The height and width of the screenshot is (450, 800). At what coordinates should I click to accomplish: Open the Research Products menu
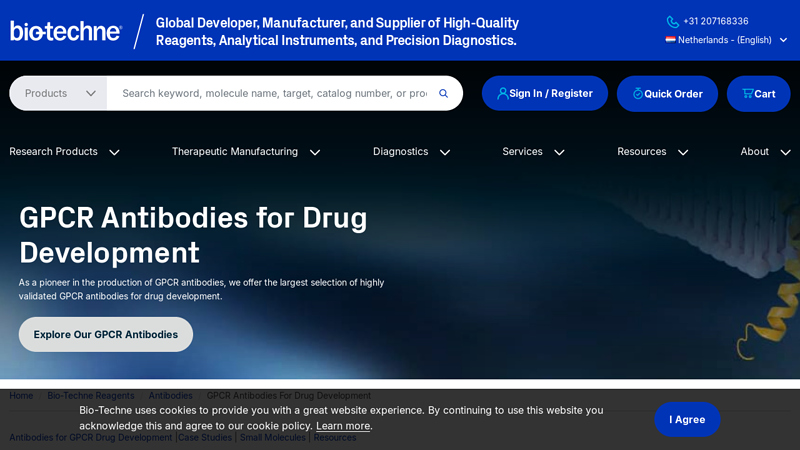(x=53, y=152)
